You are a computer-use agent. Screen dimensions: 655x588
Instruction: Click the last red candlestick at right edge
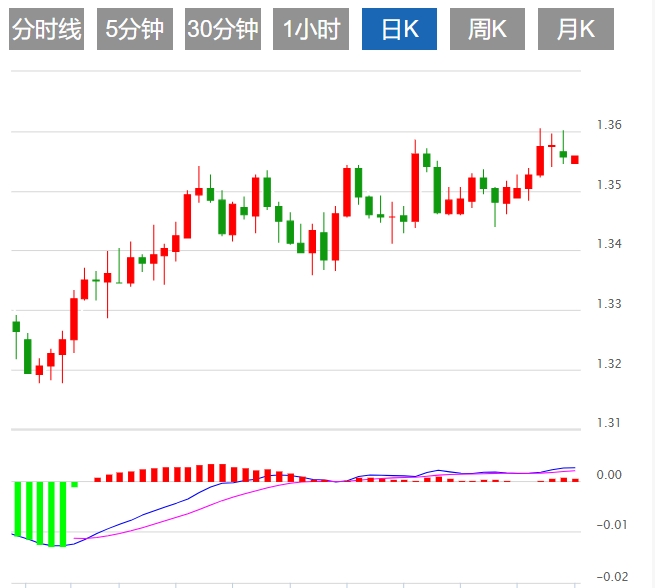[x=575, y=160]
